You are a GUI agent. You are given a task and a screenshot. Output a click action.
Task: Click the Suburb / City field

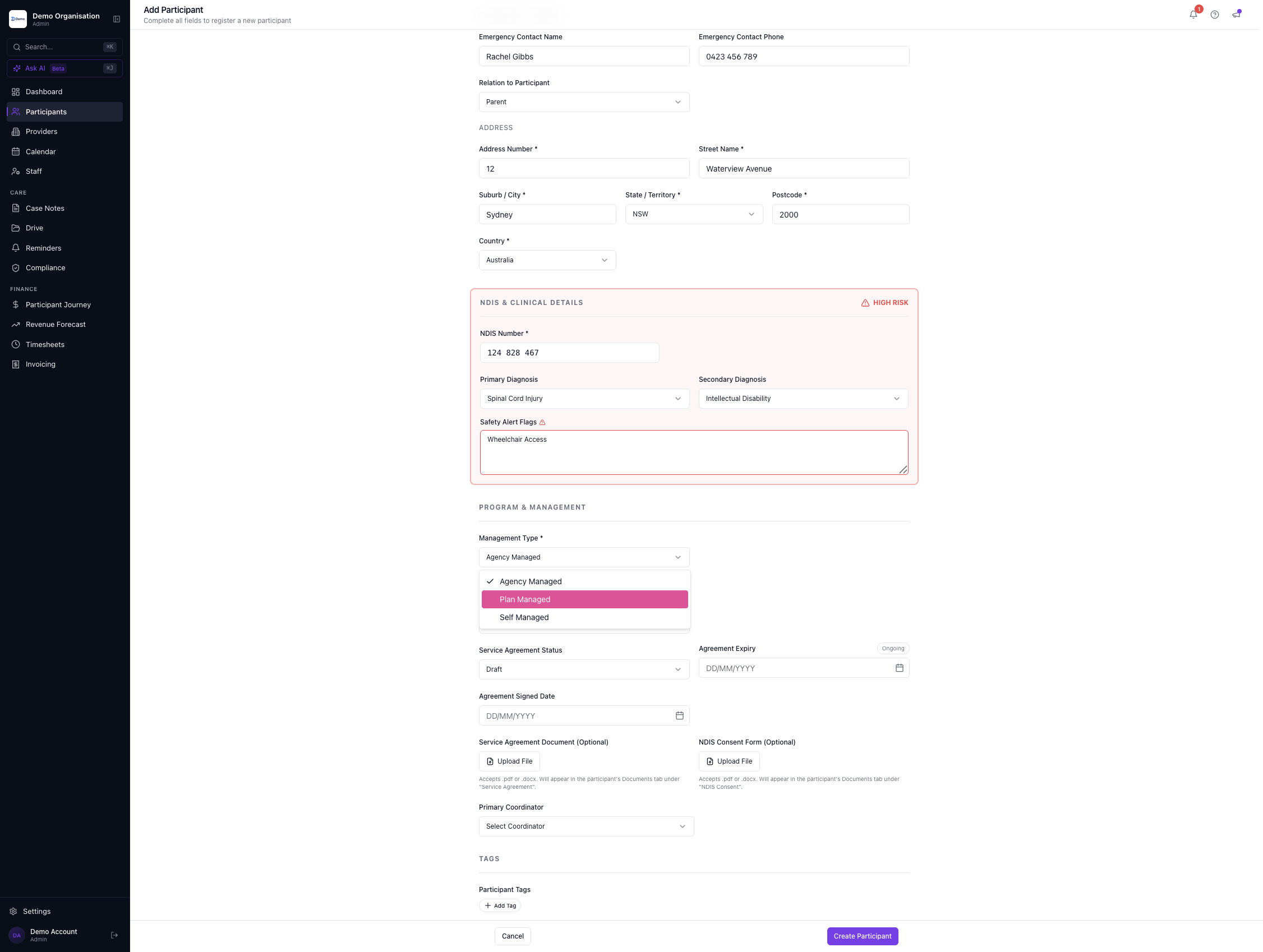point(547,215)
